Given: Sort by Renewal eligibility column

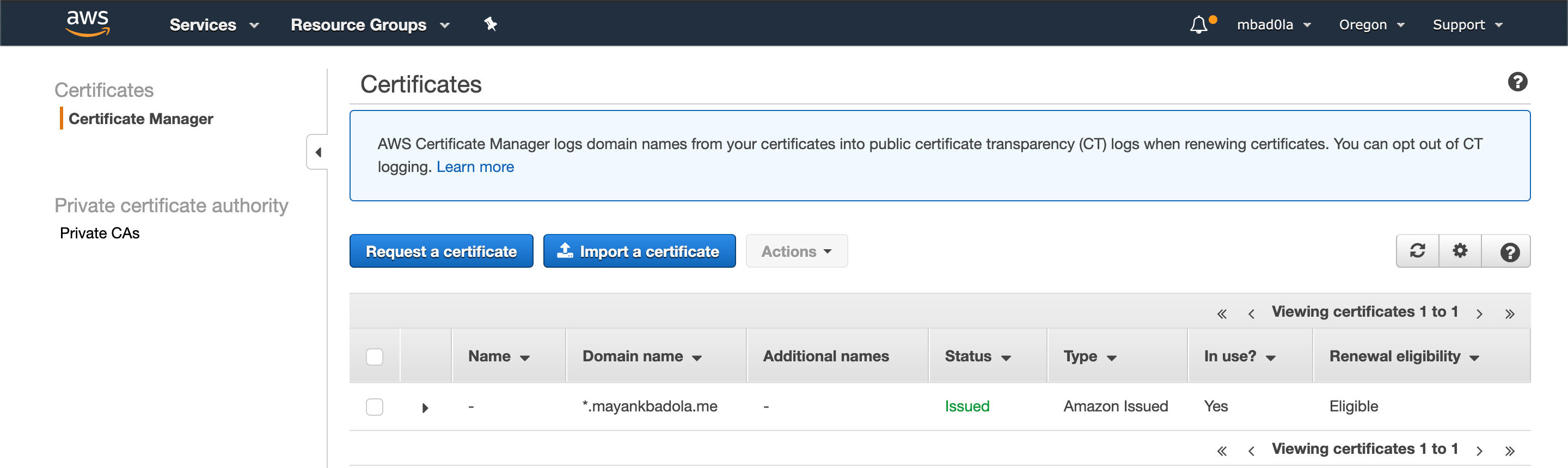Looking at the screenshot, I should 1404,356.
